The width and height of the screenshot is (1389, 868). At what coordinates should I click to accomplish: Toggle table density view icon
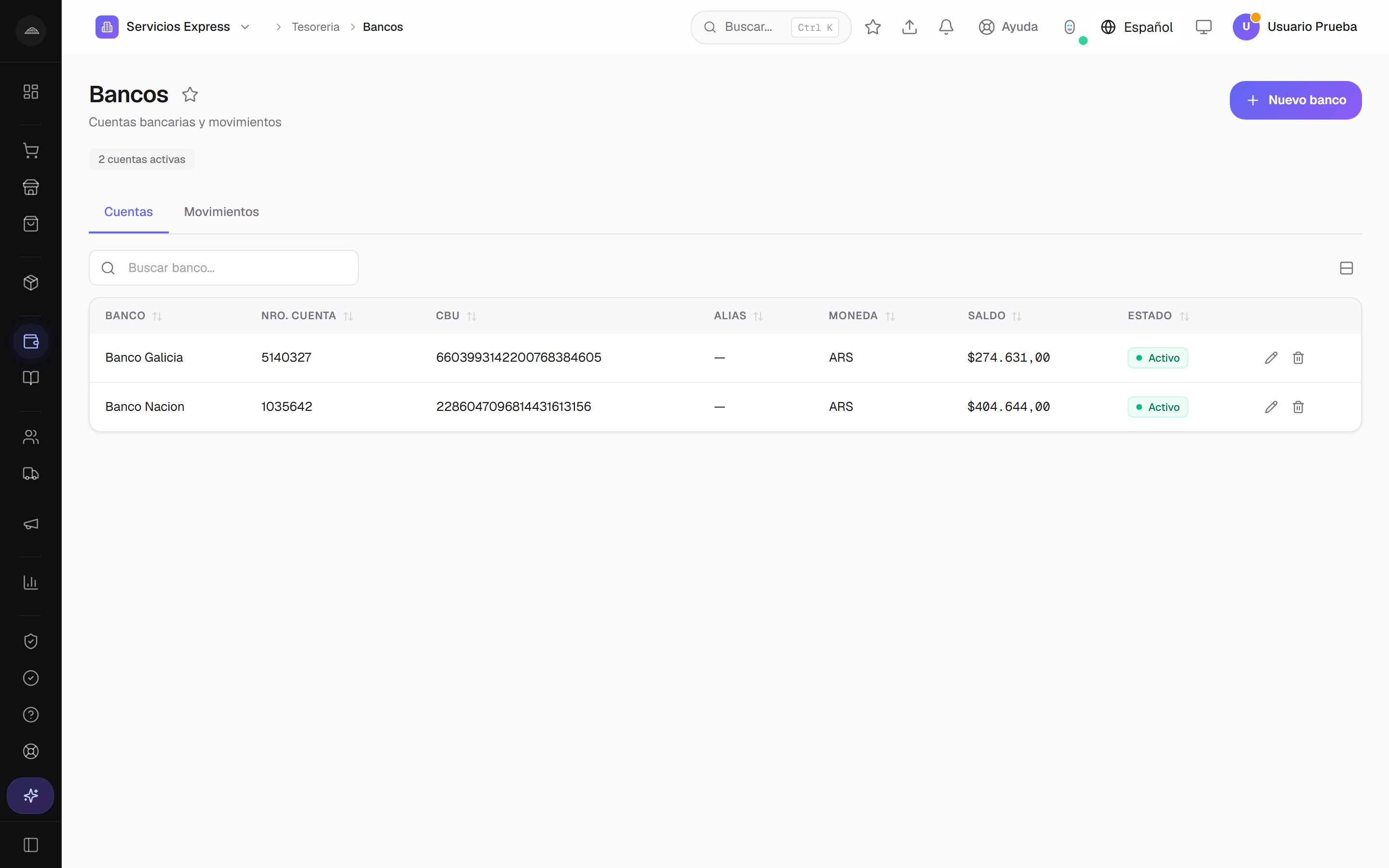point(1347,268)
